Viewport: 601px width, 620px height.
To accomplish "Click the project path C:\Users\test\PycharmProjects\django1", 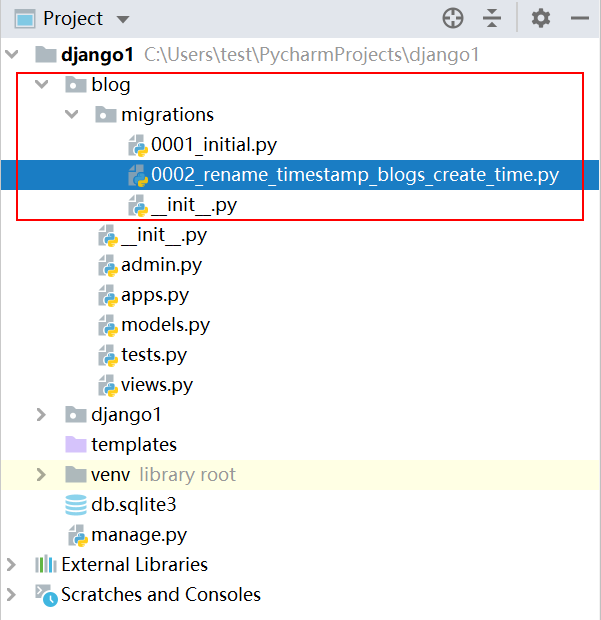I will tap(312, 55).
